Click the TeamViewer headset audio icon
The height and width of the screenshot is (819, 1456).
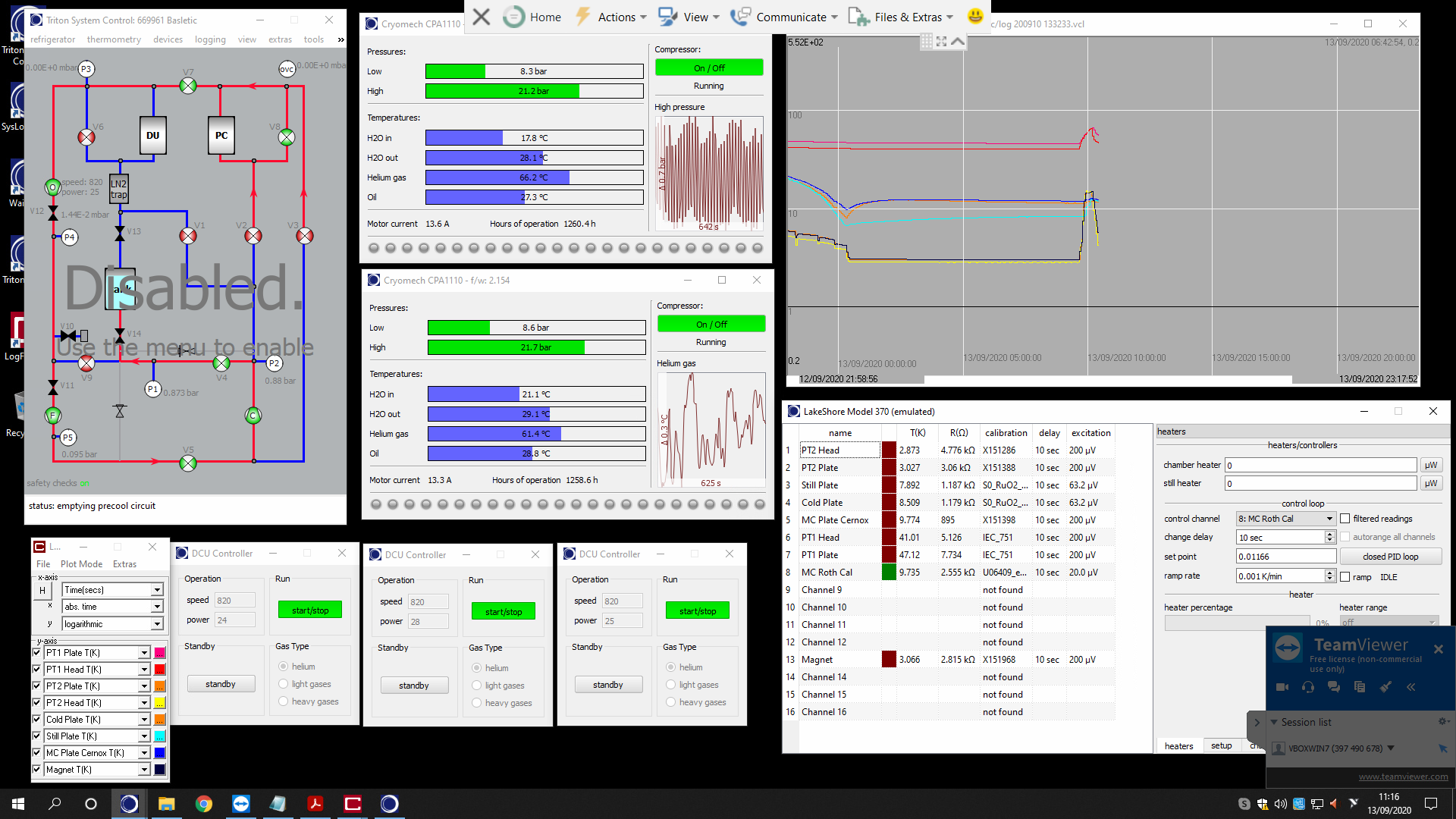pyautogui.click(x=1308, y=687)
